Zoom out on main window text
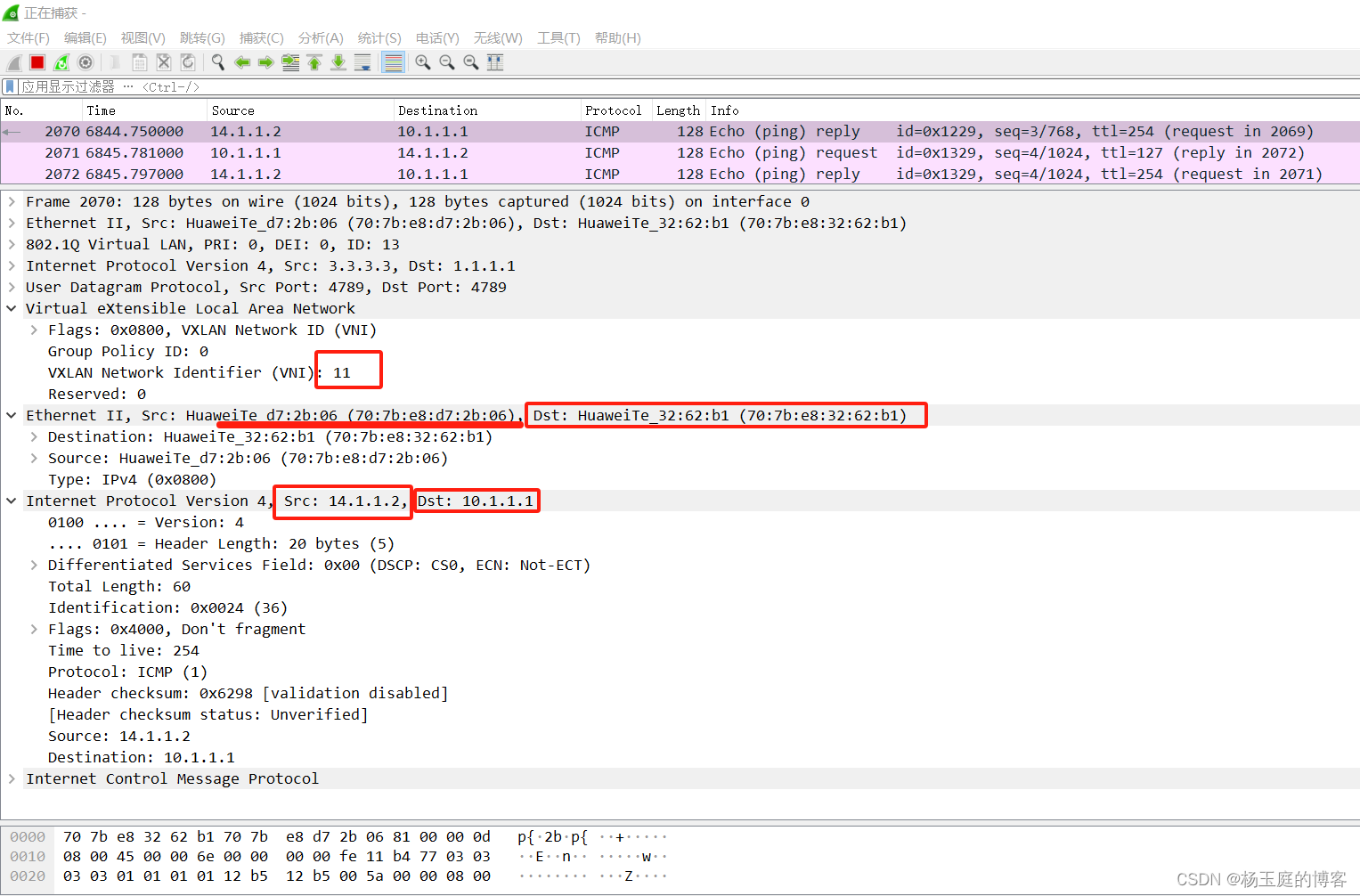The image size is (1360, 896). coord(447,62)
